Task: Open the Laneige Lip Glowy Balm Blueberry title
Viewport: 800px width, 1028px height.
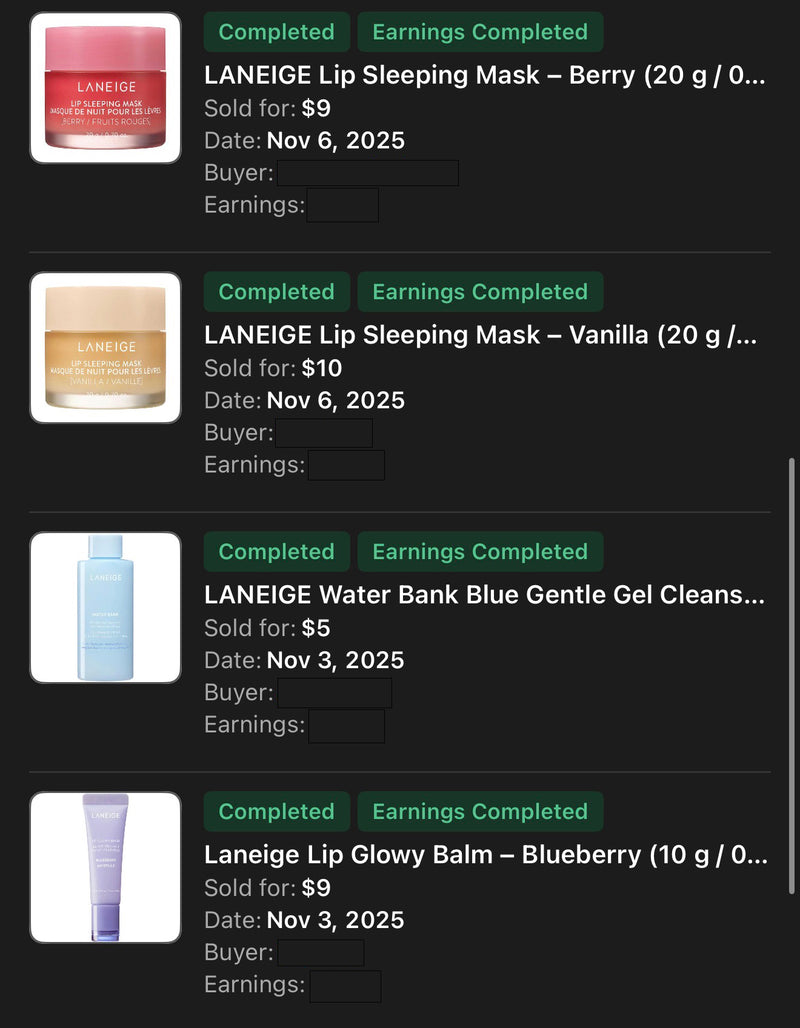Action: tap(485, 856)
